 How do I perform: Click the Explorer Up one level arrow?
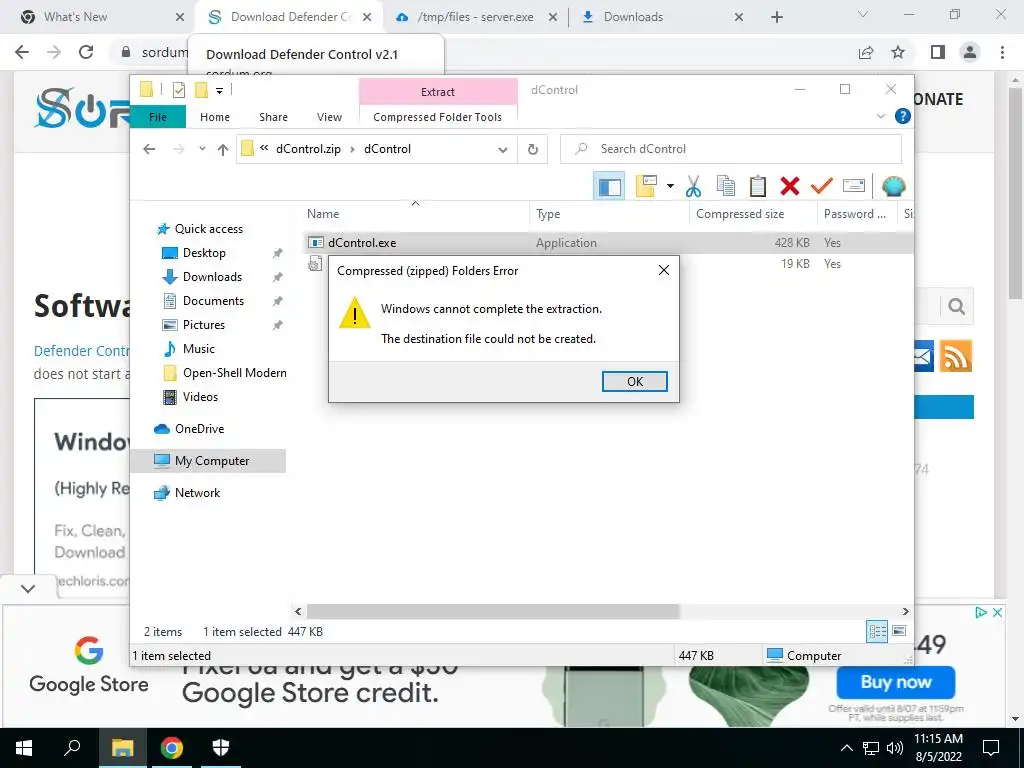click(x=223, y=150)
